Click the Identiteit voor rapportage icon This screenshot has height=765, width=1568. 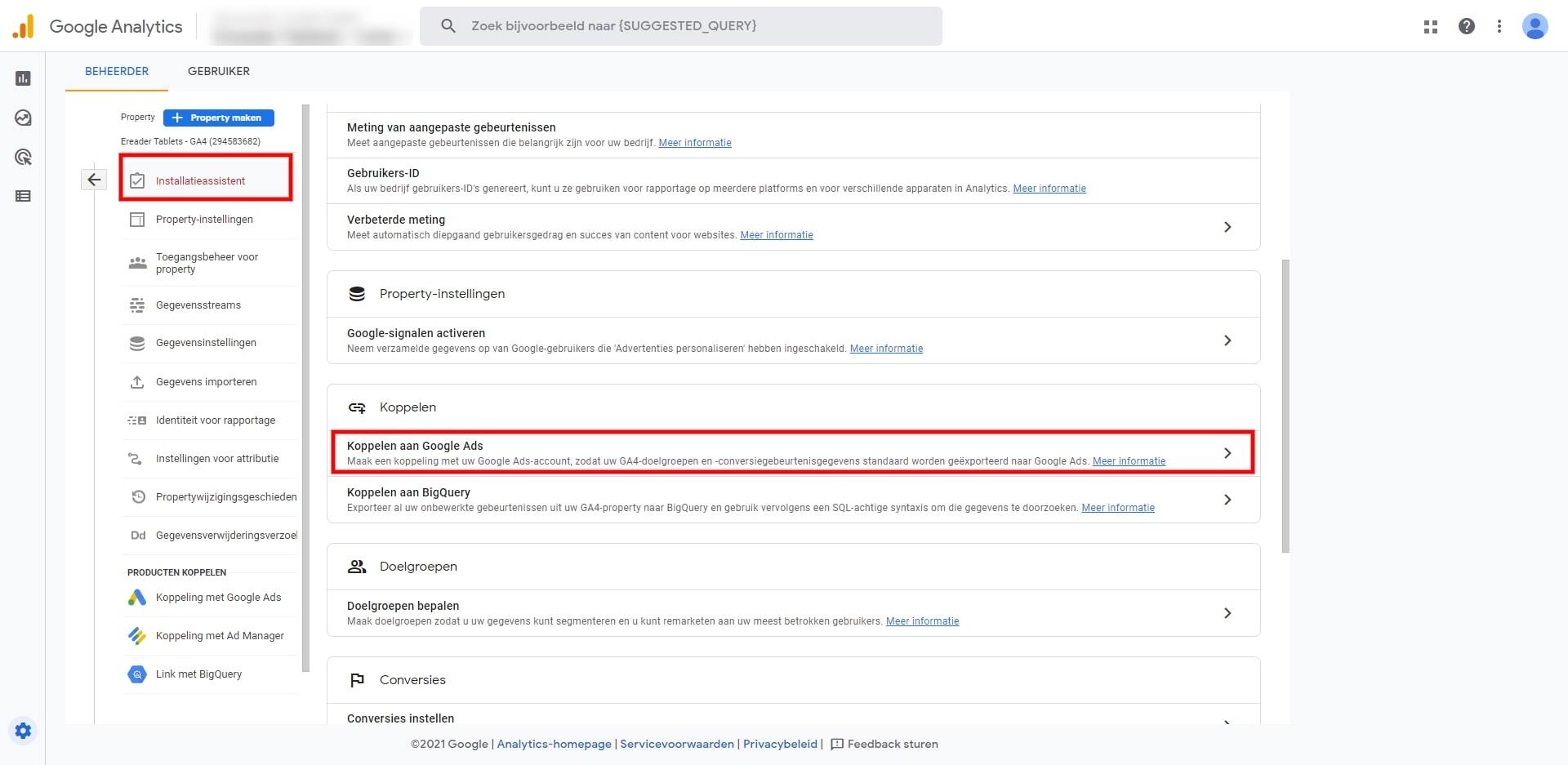click(137, 420)
